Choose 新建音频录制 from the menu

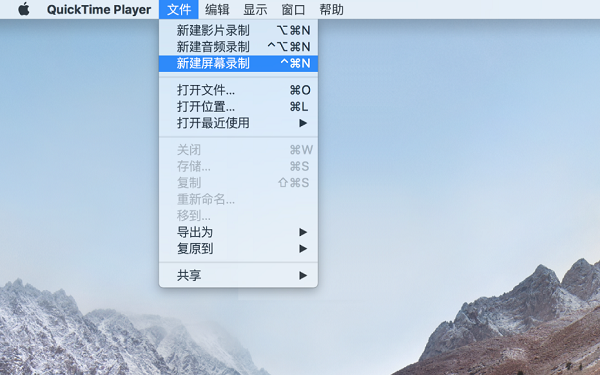238,47
